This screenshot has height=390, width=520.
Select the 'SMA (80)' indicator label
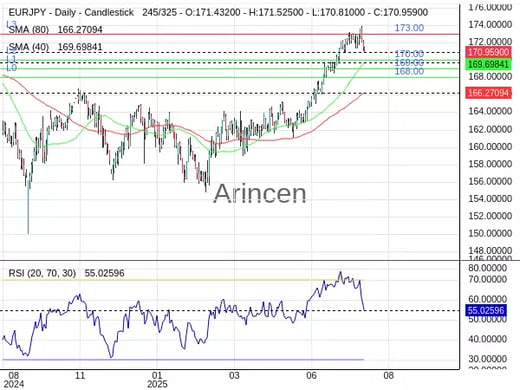(x=29, y=30)
